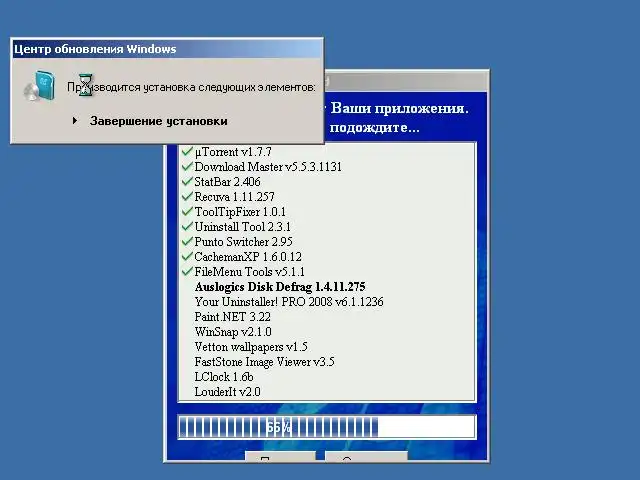Select the FileMenu Tools v5.1.1 entry

249,271
